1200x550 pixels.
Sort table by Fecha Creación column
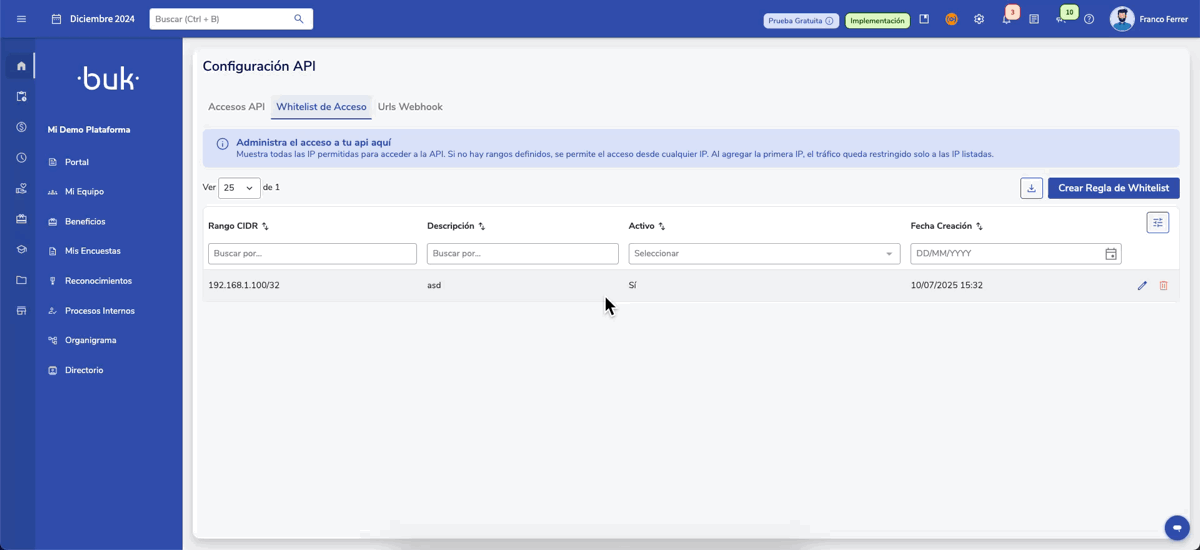[979, 227]
